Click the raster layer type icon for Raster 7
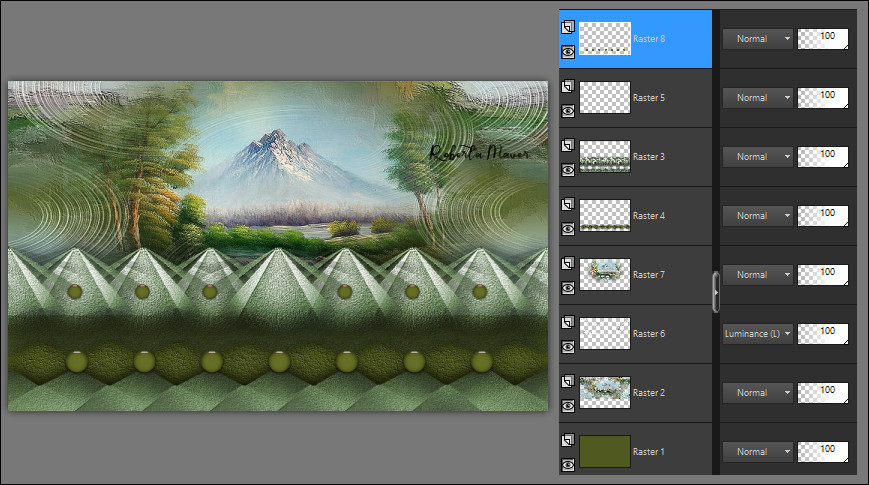 [x=568, y=263]
